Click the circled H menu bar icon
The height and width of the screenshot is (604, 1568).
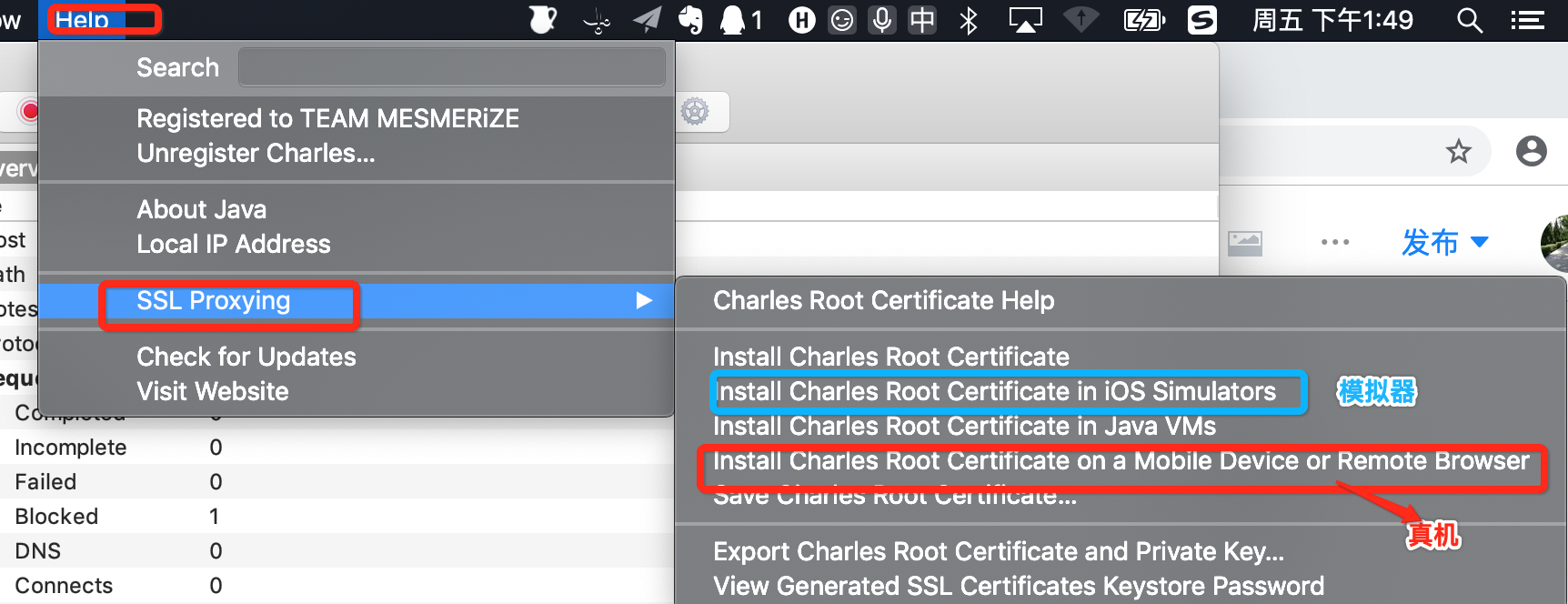801,20
